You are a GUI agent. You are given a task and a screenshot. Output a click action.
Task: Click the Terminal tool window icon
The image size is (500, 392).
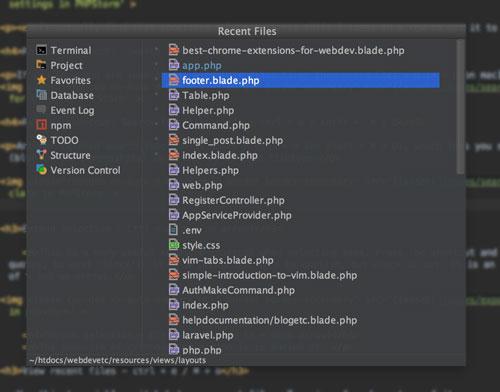pyautogui.click(x=41, y=50)
